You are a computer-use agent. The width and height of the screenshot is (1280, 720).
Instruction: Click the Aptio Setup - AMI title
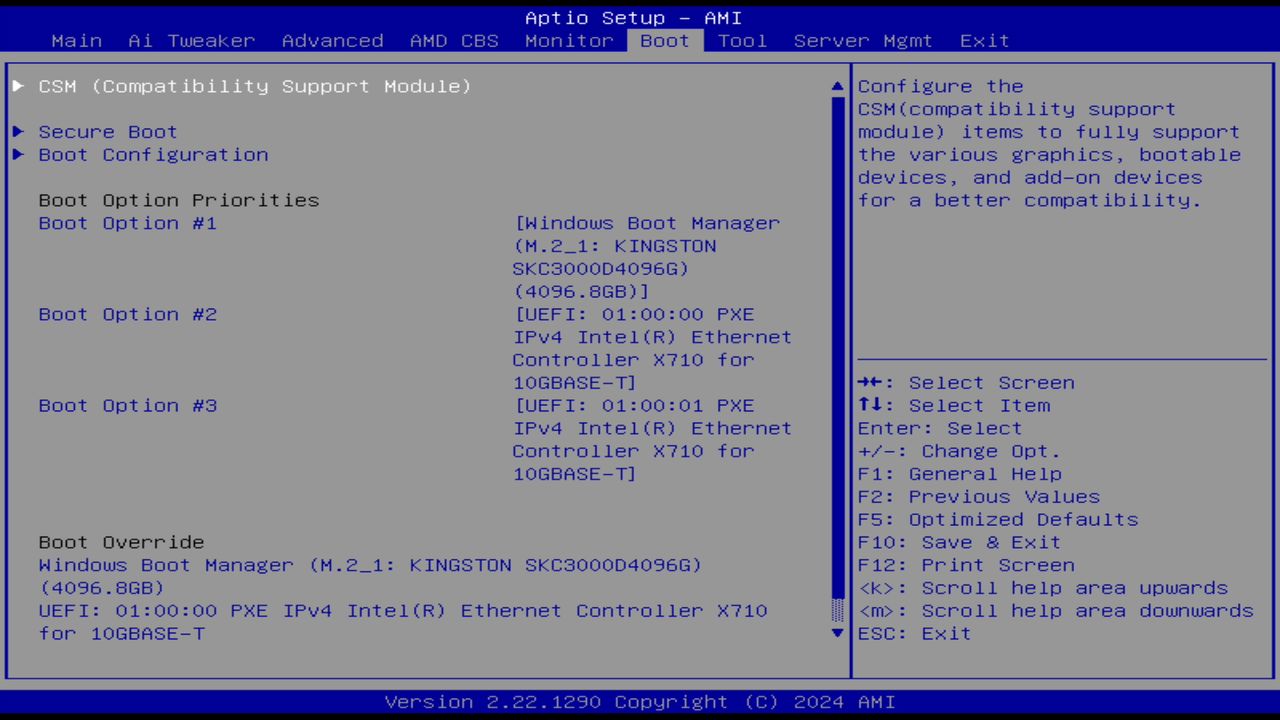[x=634, y=18]
